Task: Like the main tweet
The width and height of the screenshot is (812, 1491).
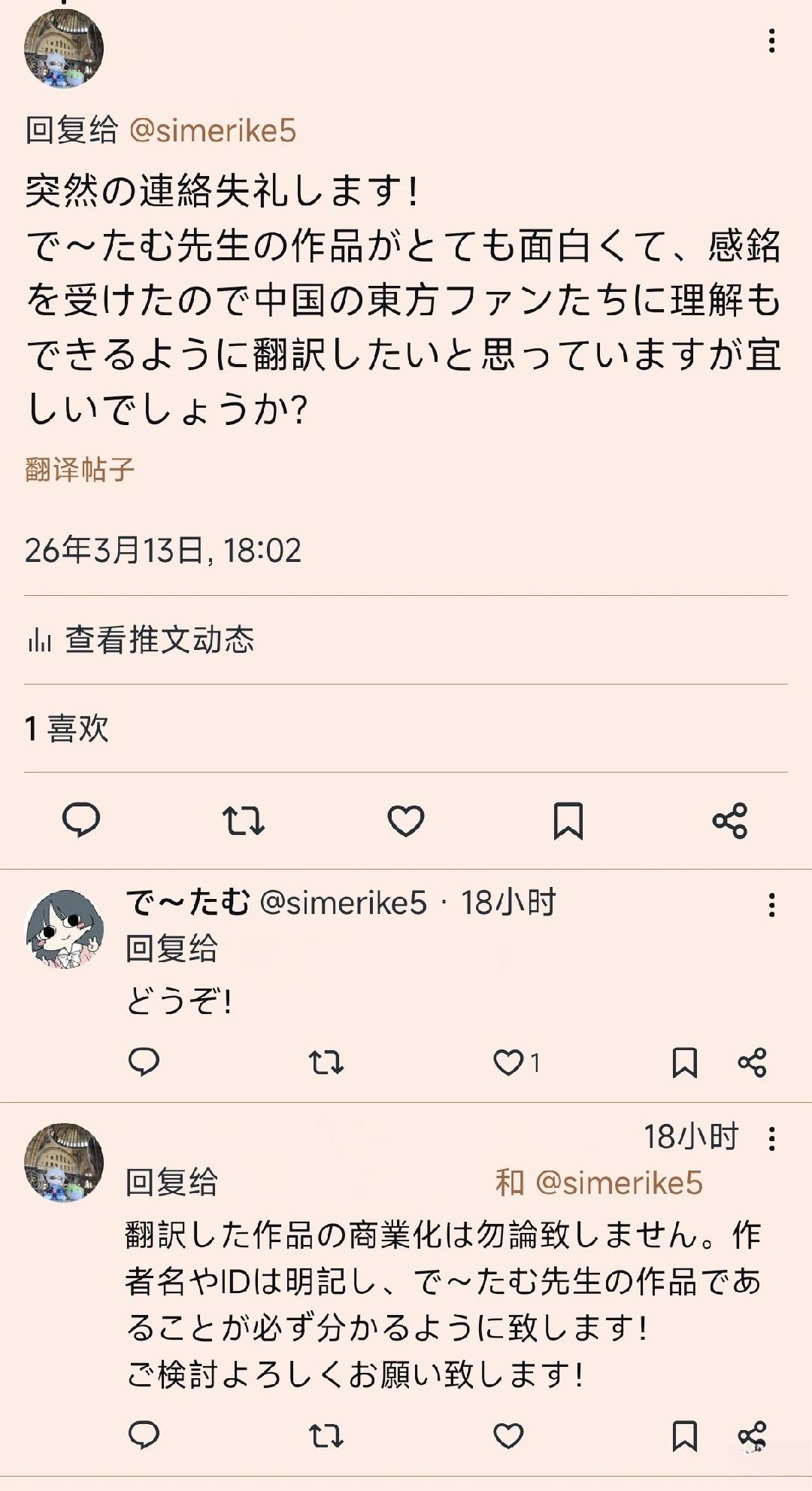Action: click(406, 820)
